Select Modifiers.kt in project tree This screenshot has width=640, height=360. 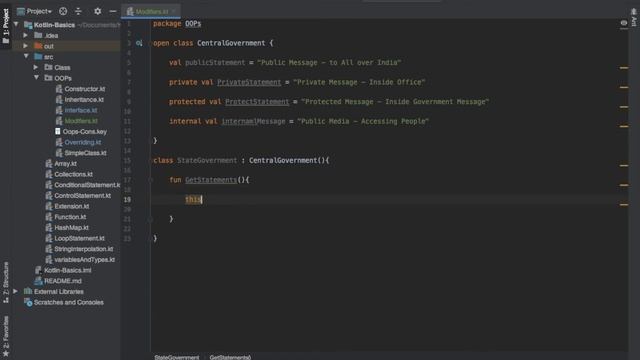(81, 121)
